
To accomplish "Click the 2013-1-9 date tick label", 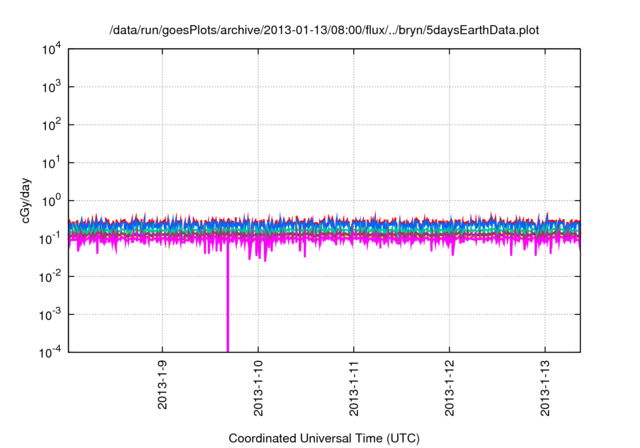I will pyautogui.click(x=162, y=385).
